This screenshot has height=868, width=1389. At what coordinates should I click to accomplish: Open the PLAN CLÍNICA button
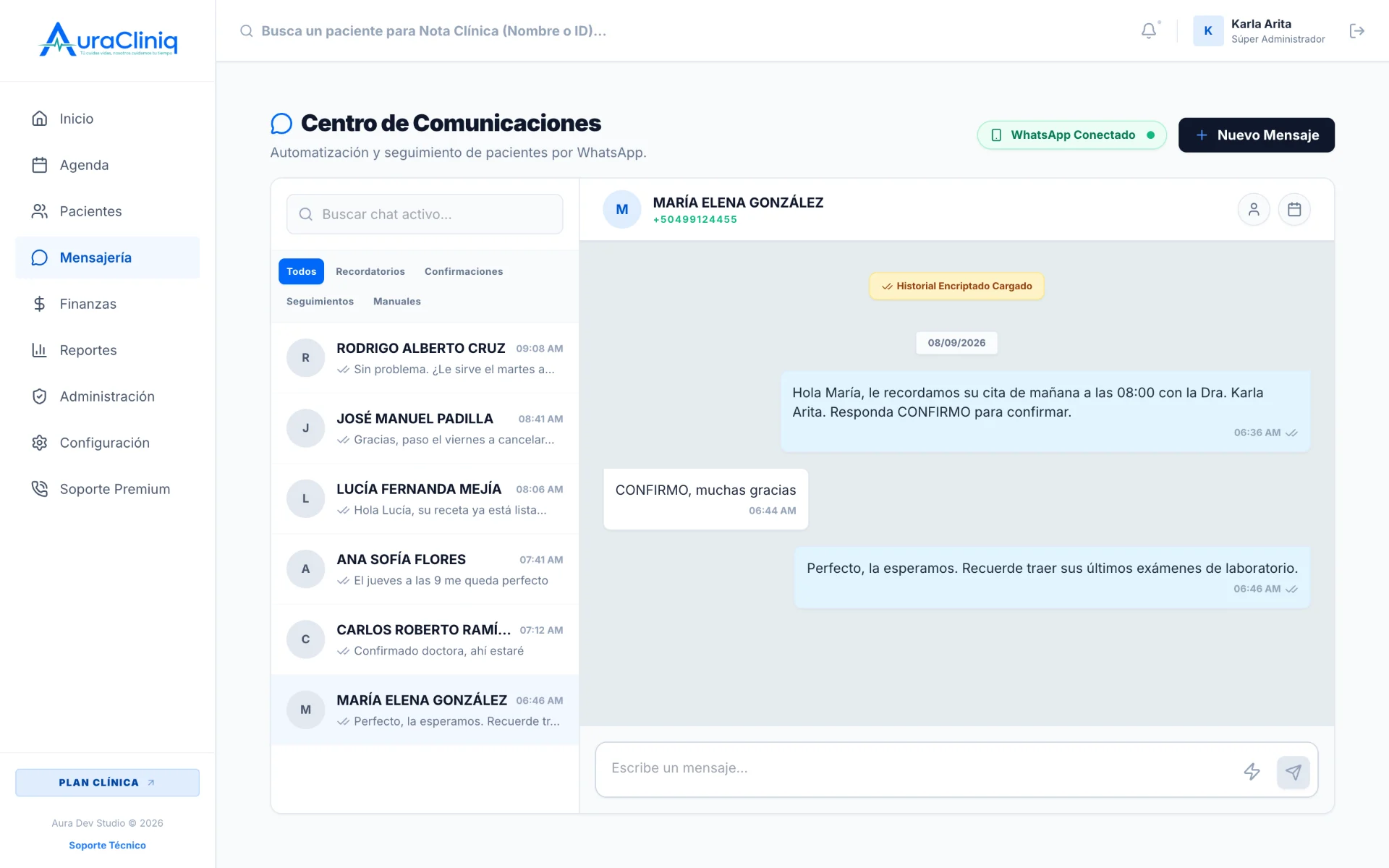107,783
